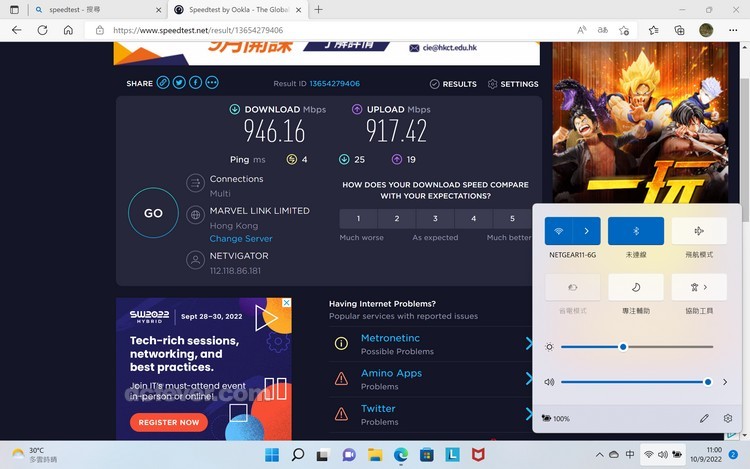Click the user icon beside NETVIGATOR

(195, 261)
